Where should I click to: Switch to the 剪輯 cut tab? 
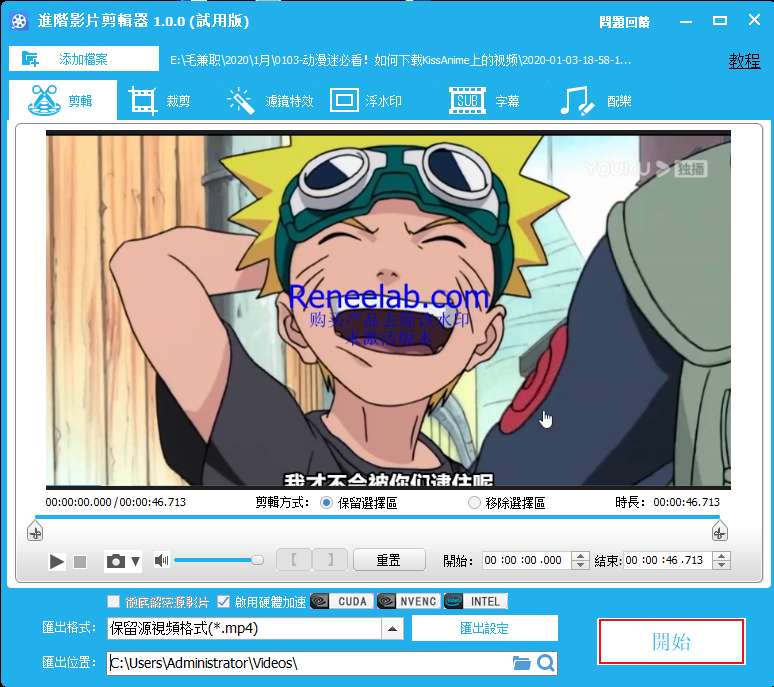tap(63, 100)
